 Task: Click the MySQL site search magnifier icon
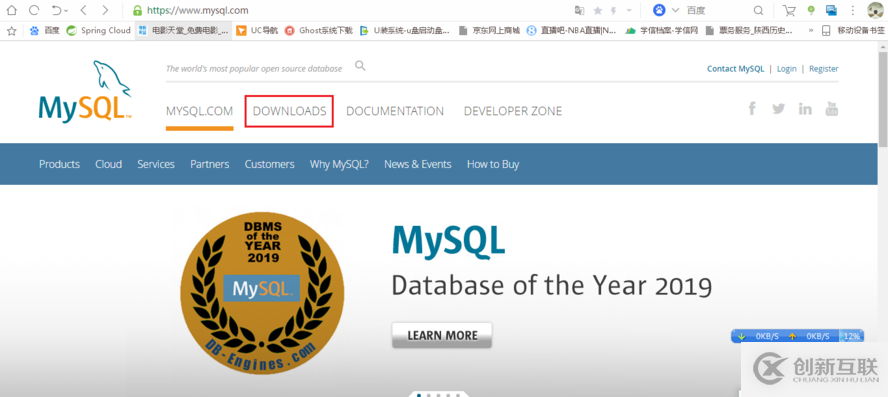[360, 66]
